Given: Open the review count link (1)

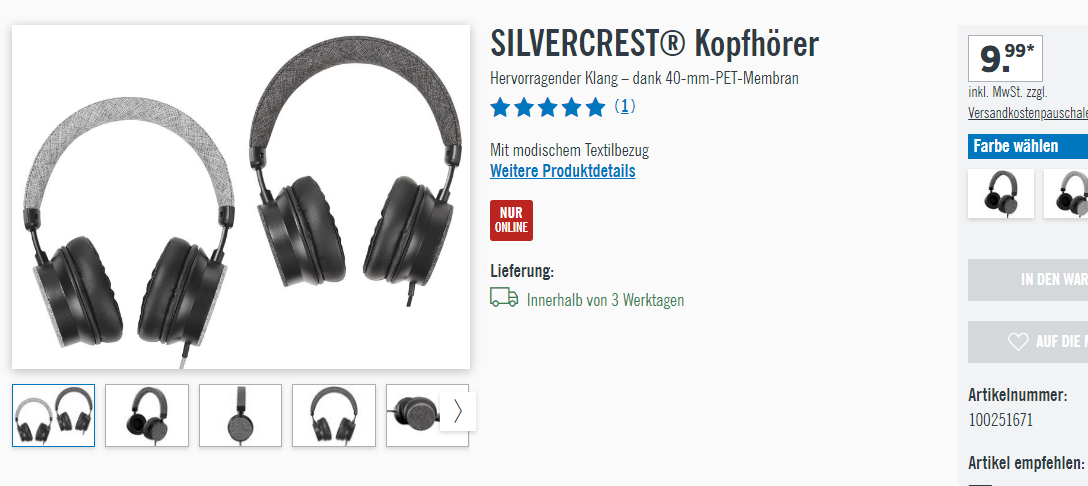Looking at the screenshot, I should coord(624,106).
